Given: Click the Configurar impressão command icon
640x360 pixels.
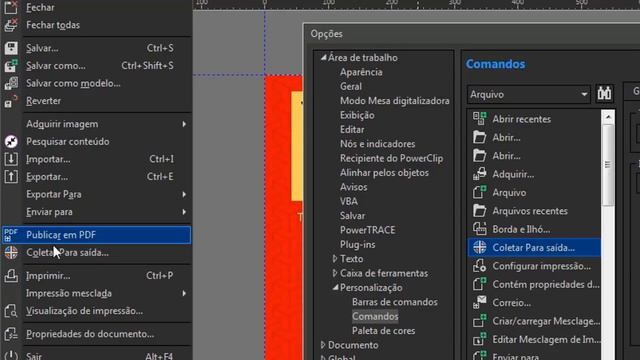Looking at the screenshot, I should click(480, 266).
